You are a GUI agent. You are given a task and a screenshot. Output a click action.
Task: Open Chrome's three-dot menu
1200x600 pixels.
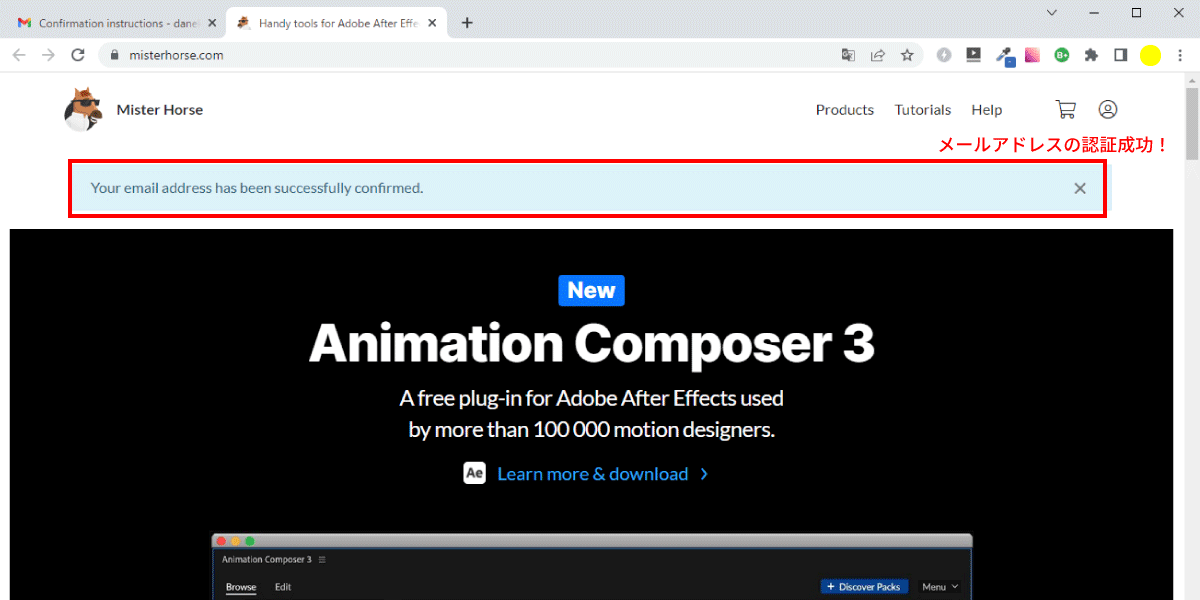click(1180, 55)
